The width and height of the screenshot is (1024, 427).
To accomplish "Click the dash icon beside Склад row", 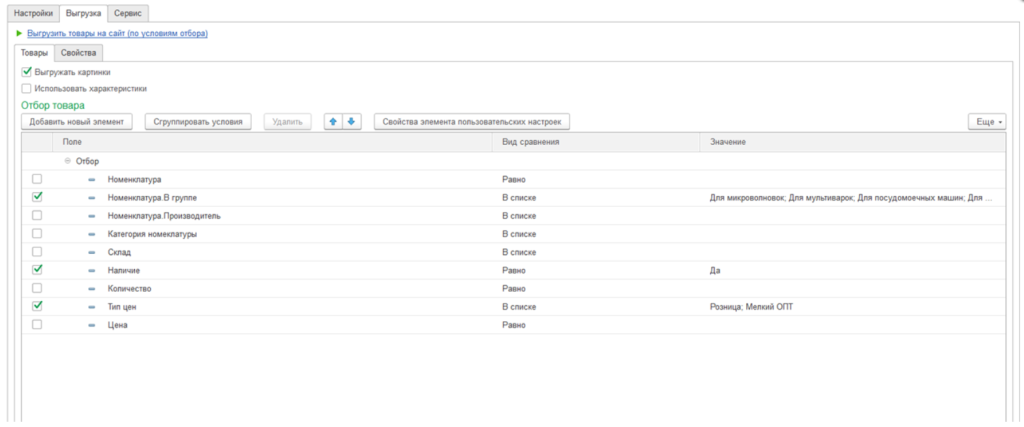I will tap(92, 252).
